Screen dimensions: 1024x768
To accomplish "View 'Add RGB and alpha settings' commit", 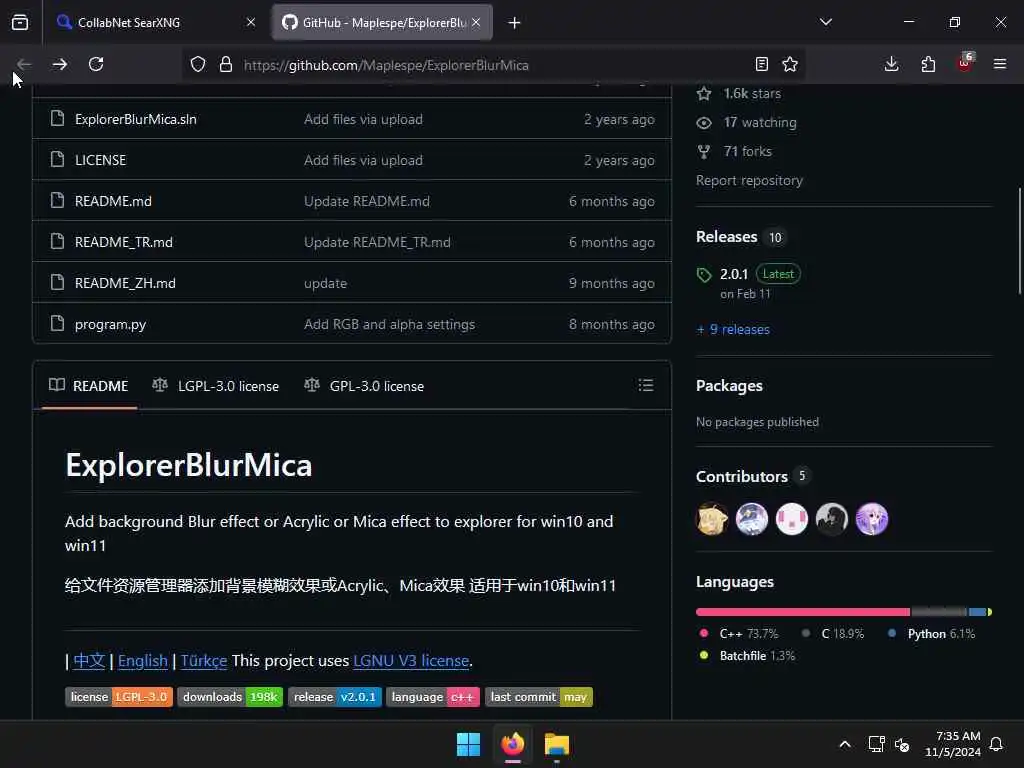I will tap(389, 325).
